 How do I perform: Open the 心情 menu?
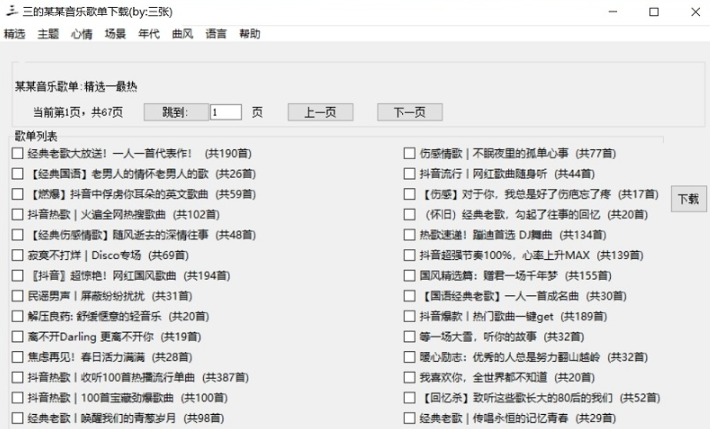point(82,34)
